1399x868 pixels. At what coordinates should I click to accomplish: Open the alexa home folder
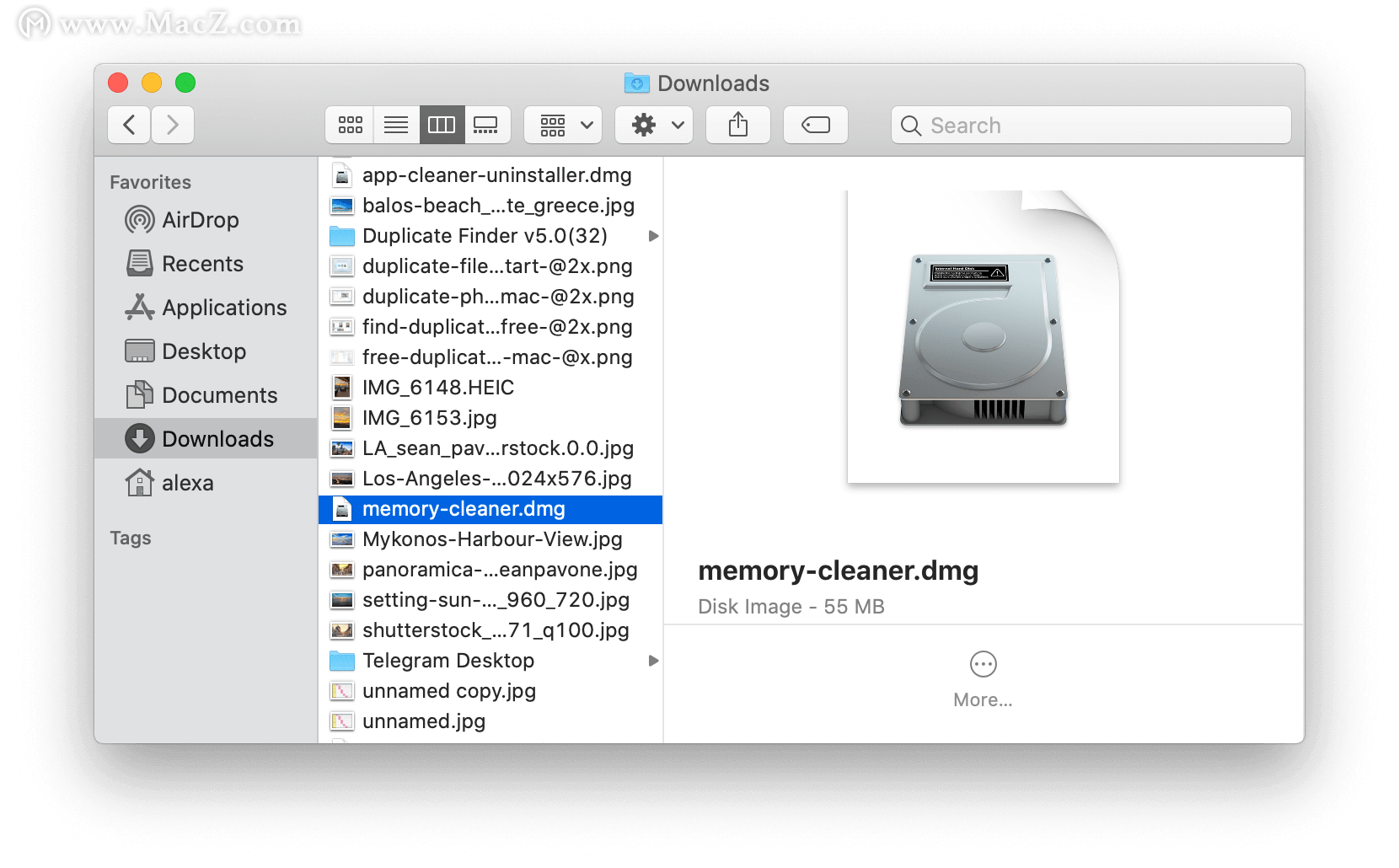click(206, 483)
